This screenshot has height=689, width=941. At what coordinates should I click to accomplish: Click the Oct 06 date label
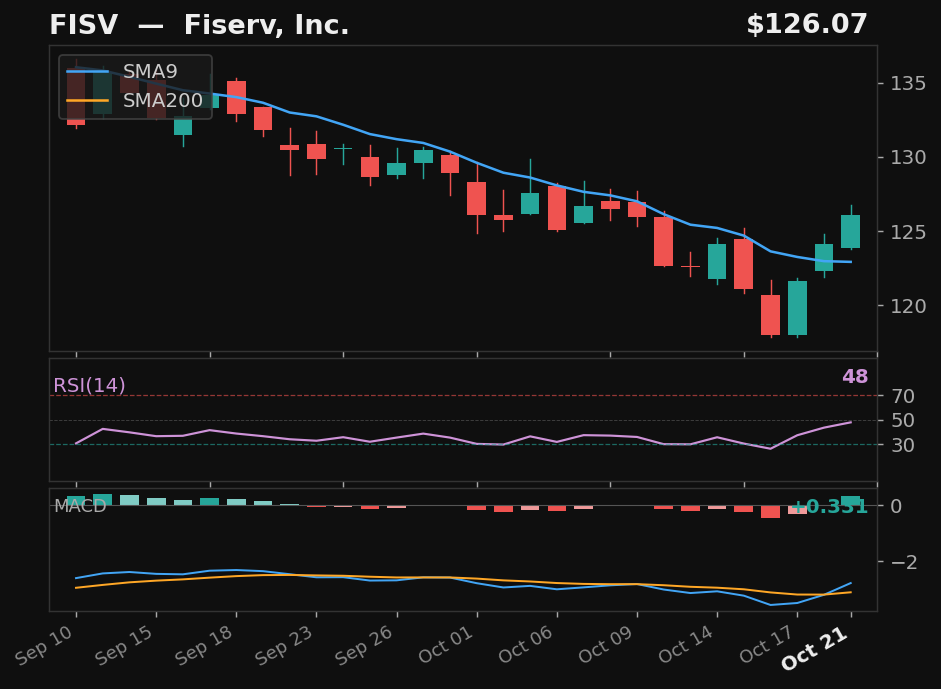click(x=525, y=645)
